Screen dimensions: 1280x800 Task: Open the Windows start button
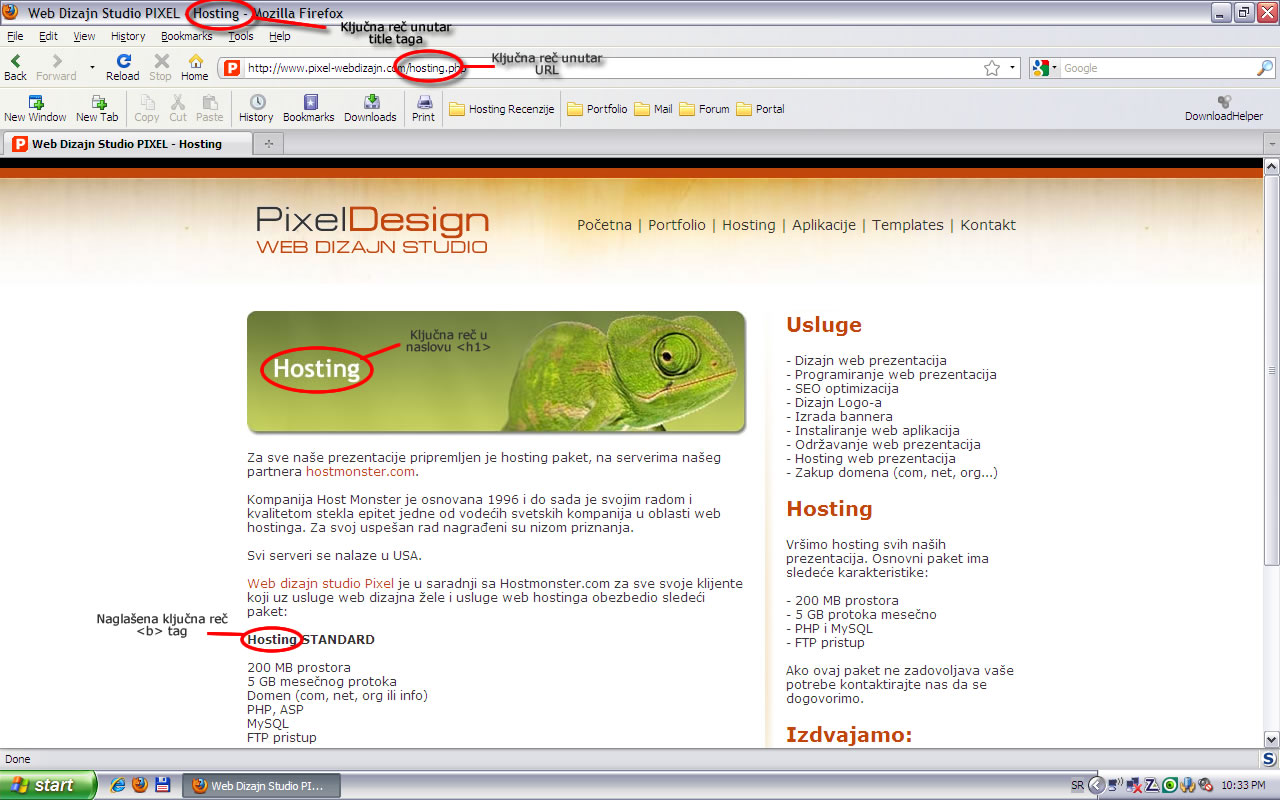click(47, 785)
